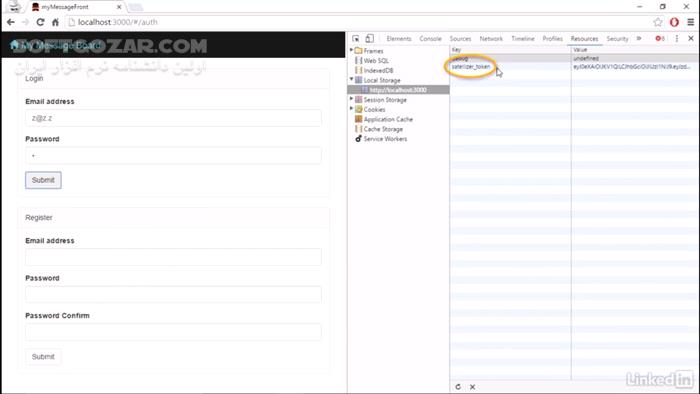Click the red error count indicator
Screen dimensions: 700x394
[x=660, y=38]
